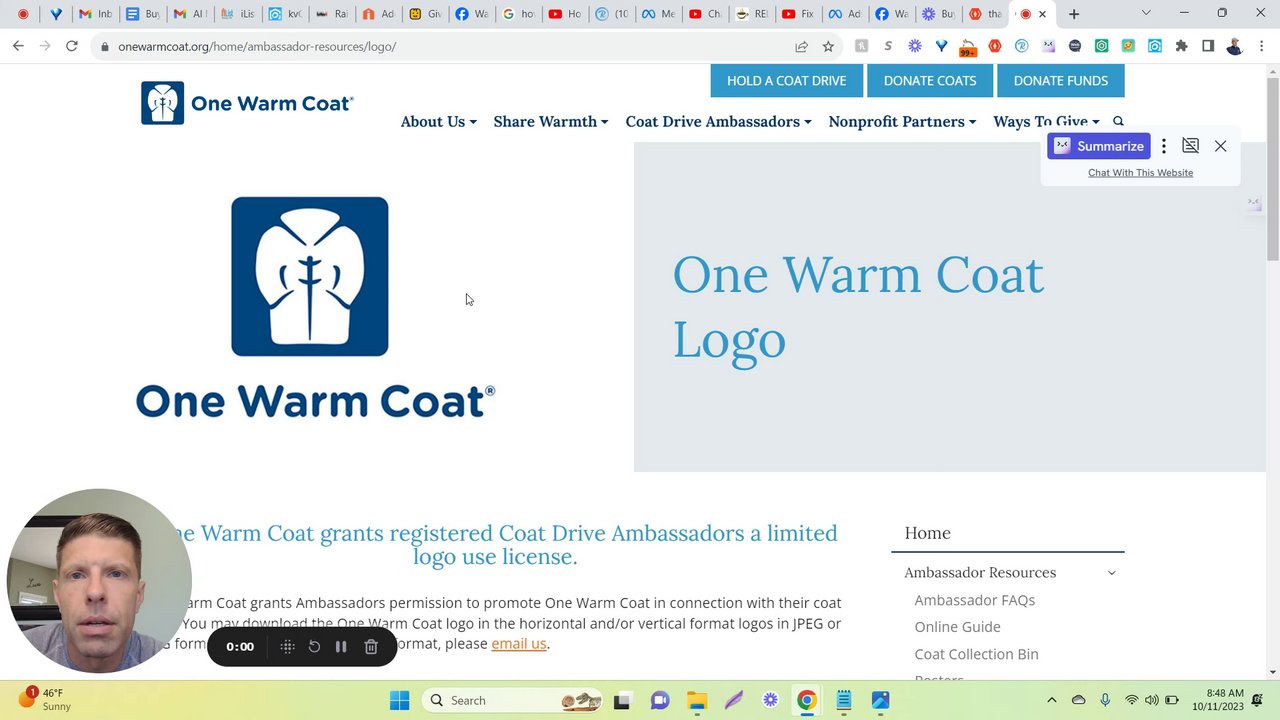Delete the recording with trash icon
1280x720 pixels.
pyautogui.click(x=371, y=647)
